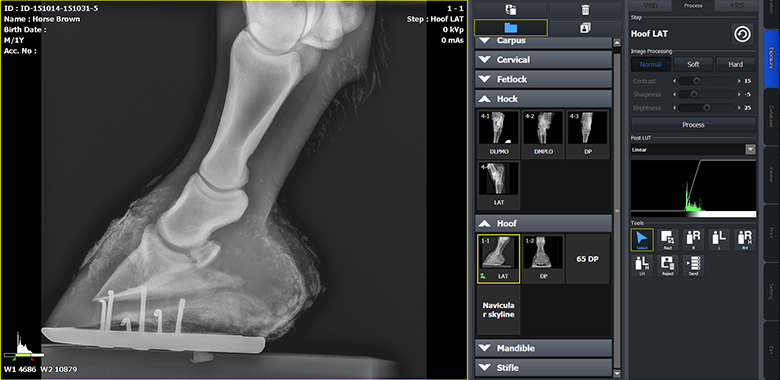This screenshot has height=380, width=780.
Task: Open the Hock LAT thumbnail
Action: click(498, 185)
